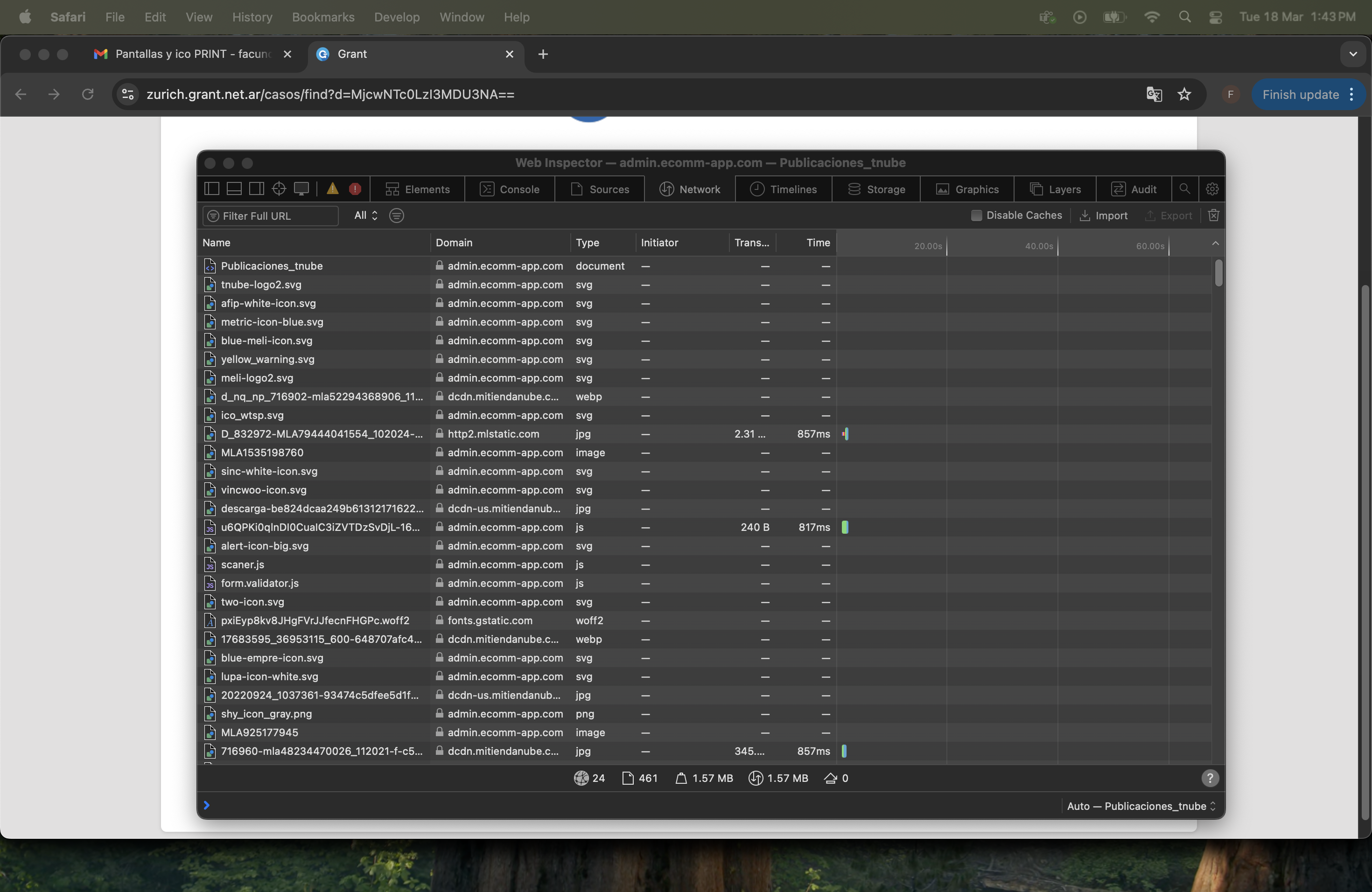The image size is (1372, 892).
Task: Open Spotlight search in menu bar
Action: [1185, 17]
